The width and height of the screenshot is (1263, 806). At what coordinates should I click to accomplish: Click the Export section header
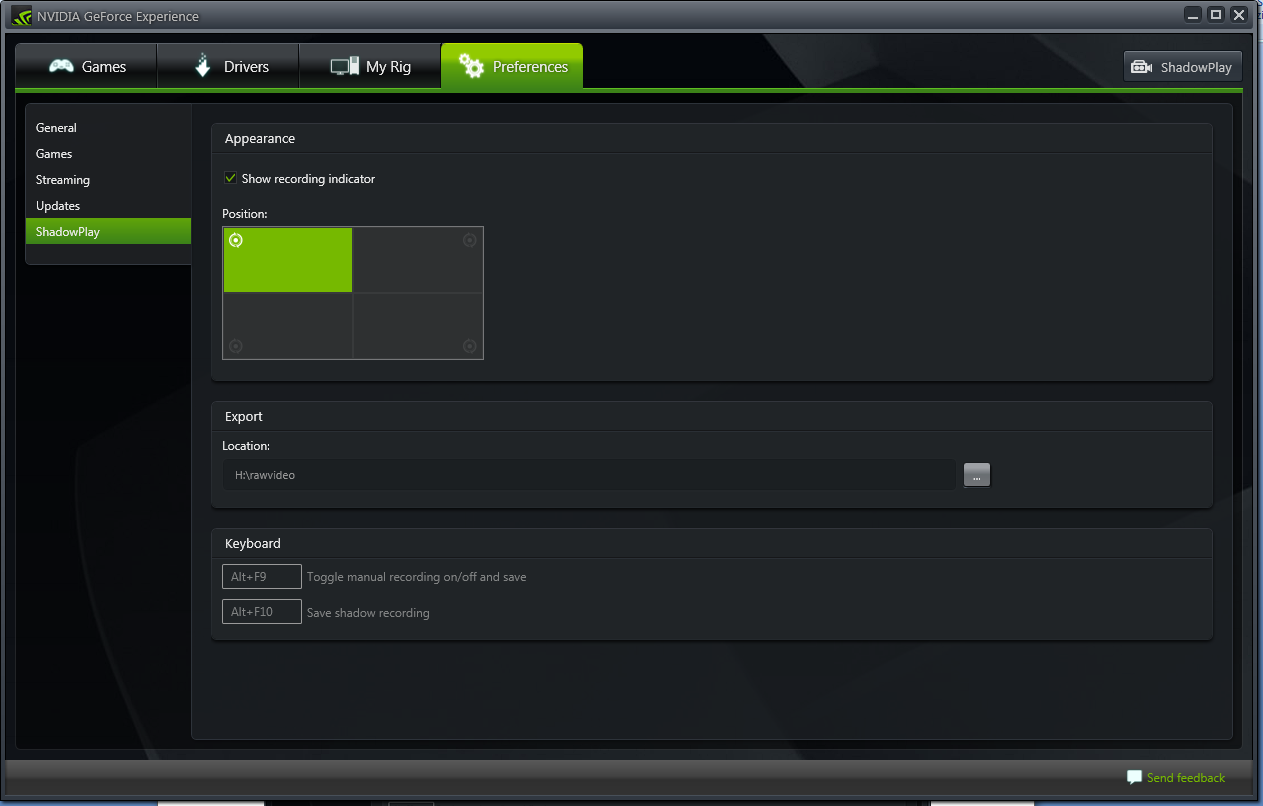[244, 417]
